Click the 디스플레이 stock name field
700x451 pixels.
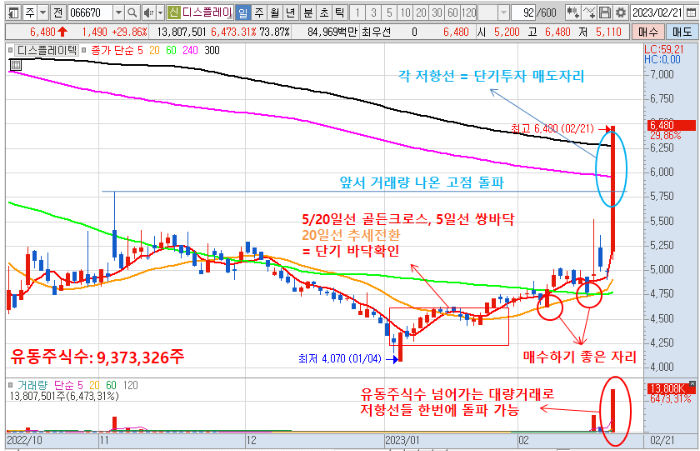pyautogui.click(x=207, y=13)
